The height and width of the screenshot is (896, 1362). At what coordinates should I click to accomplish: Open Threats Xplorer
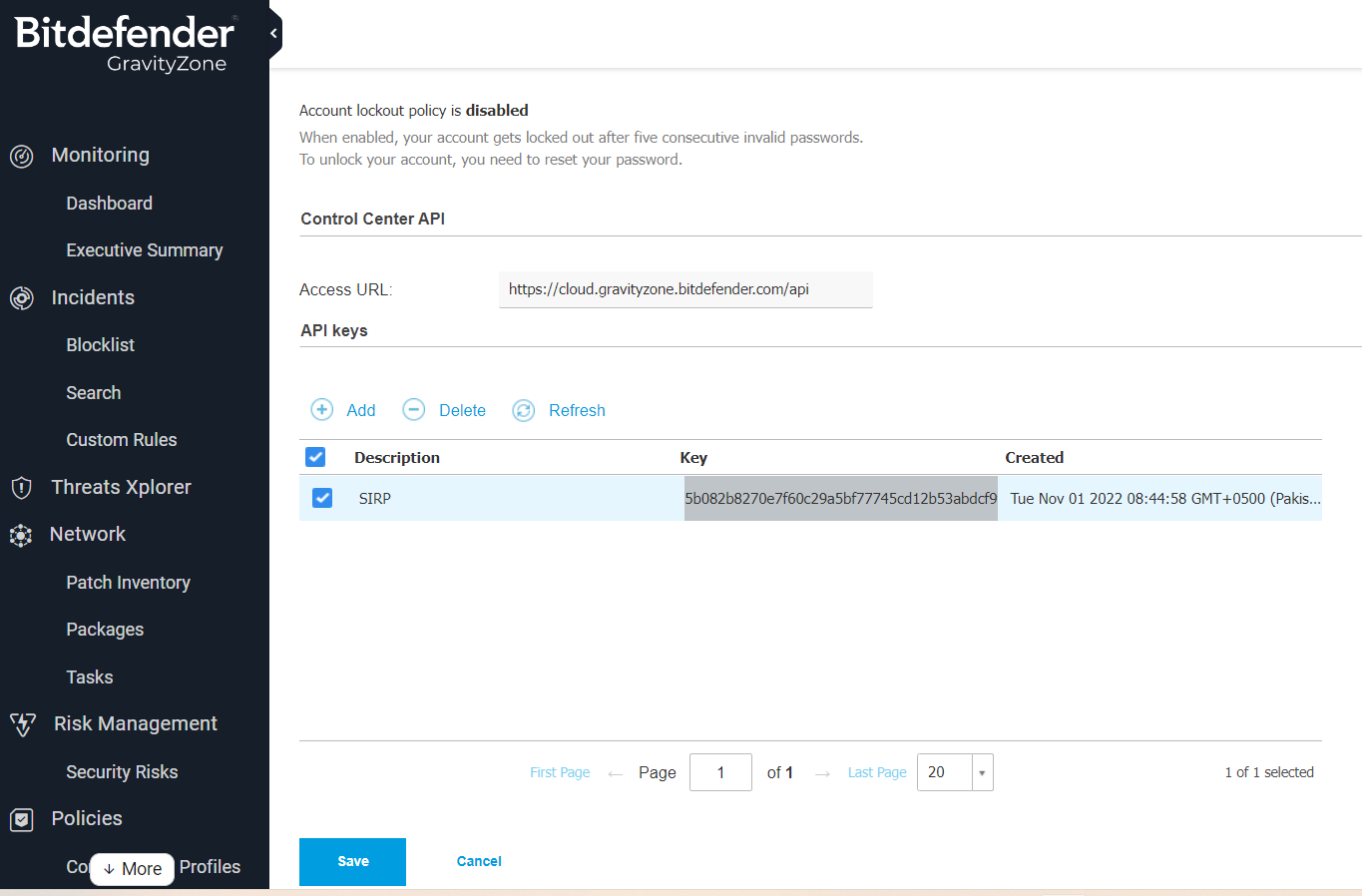point(122,487)
